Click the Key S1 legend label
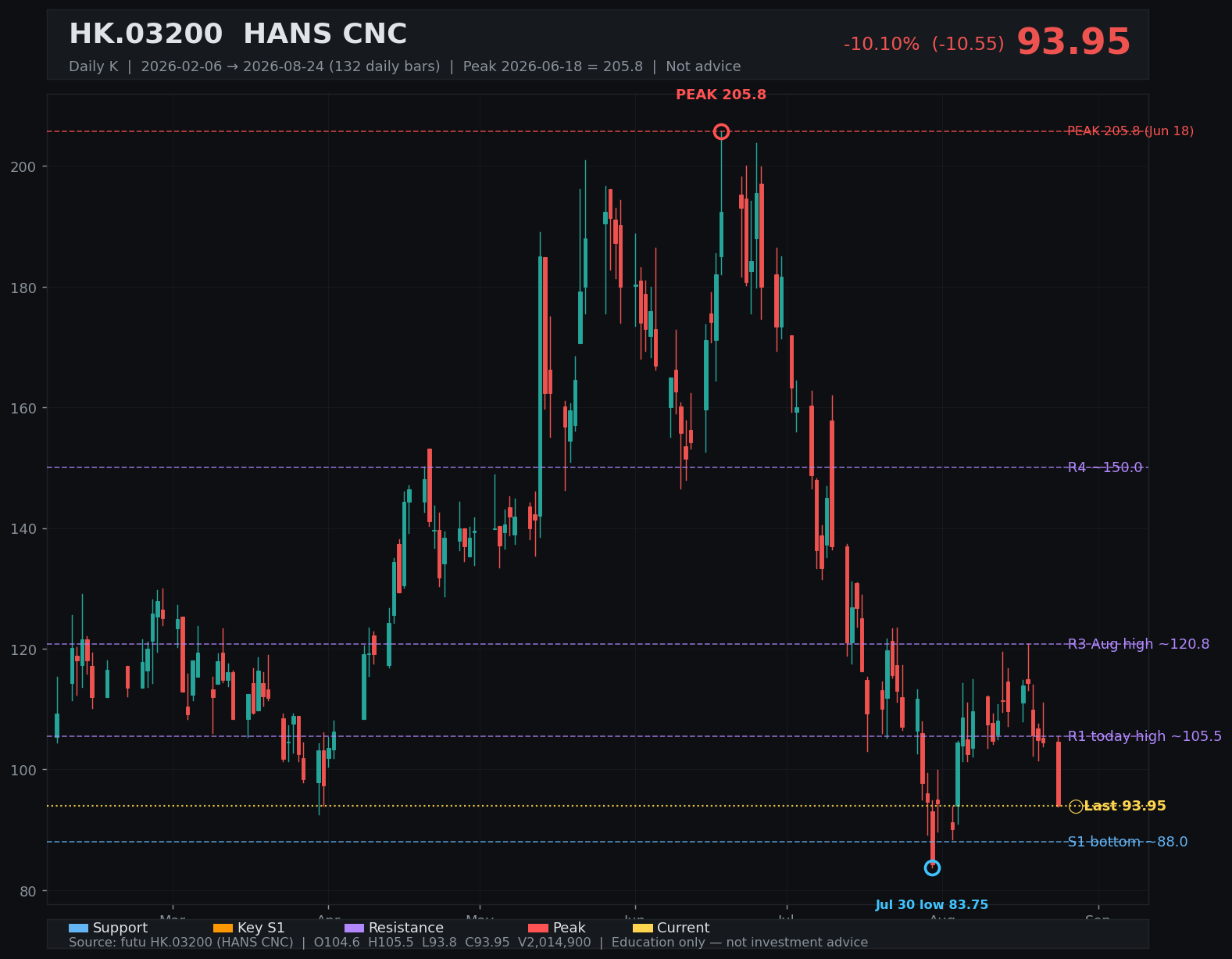This screenshot has width=1232, height=959. click(261, 928)
